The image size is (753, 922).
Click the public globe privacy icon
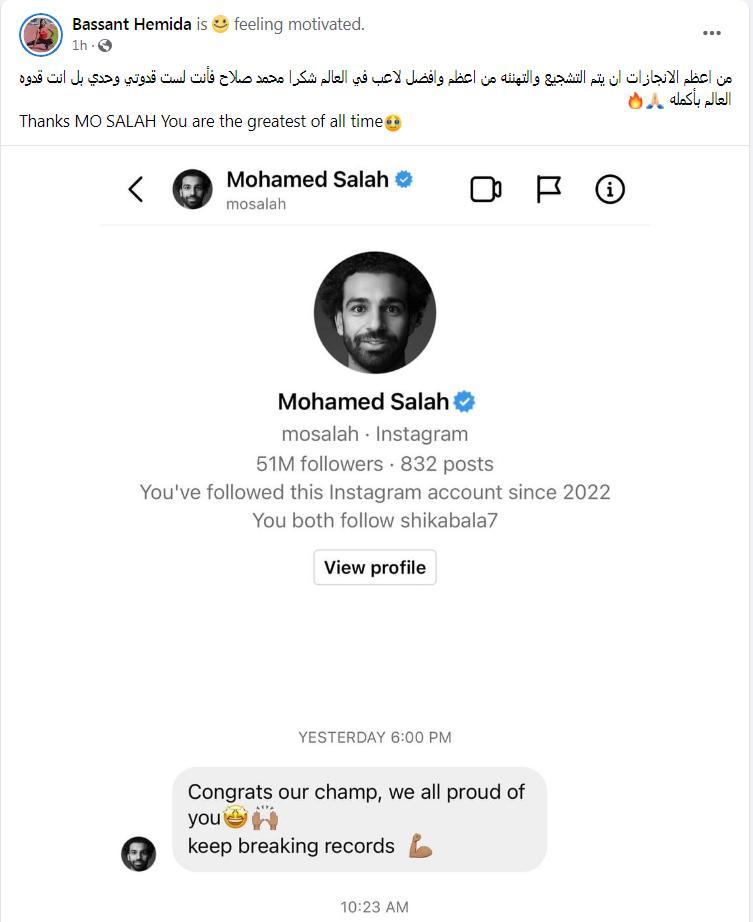(105, 46)
